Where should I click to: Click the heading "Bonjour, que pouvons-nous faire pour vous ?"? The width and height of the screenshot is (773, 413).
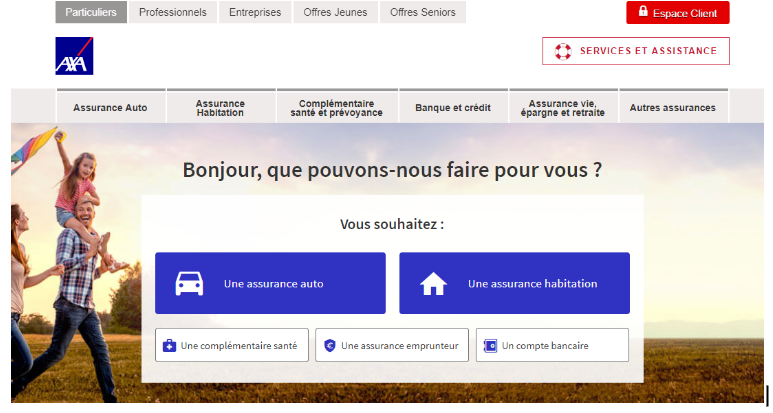tap(392, 170)
